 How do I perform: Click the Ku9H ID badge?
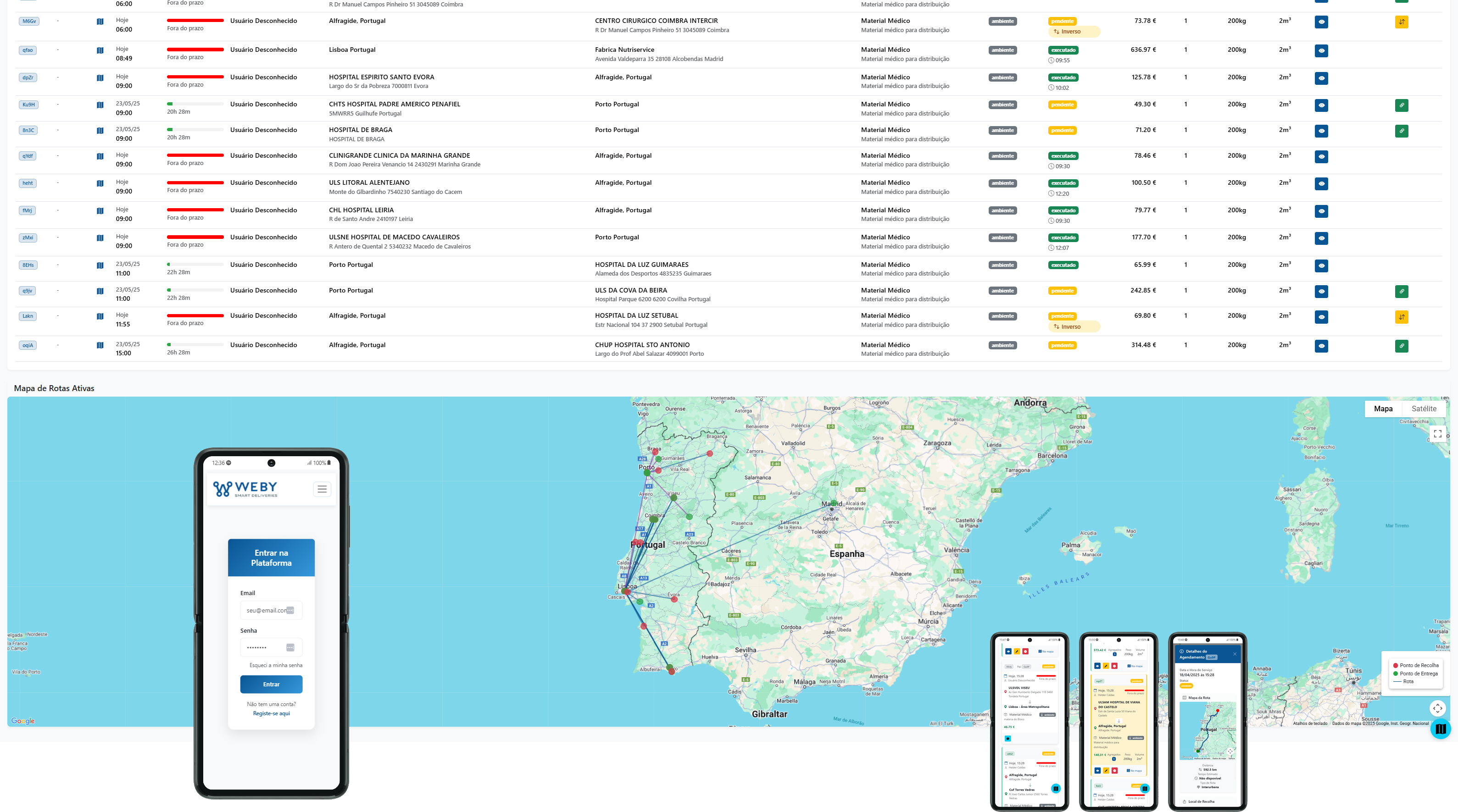click(x=28, y=105)
